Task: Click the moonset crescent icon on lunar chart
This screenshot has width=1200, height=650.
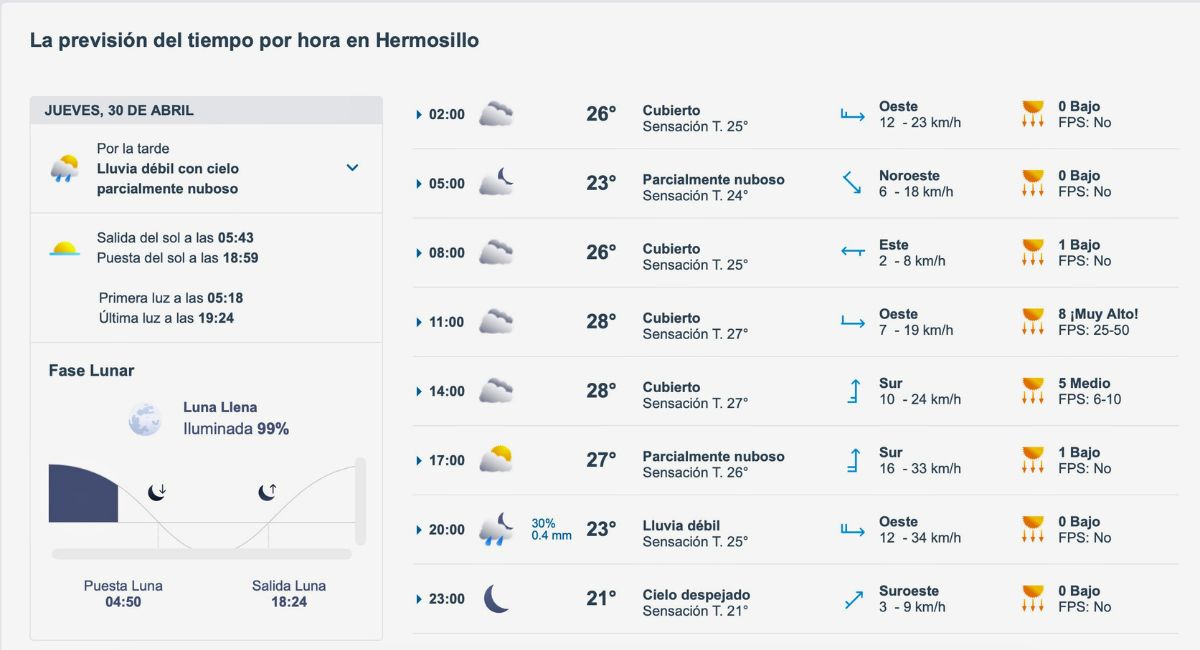Action: pos(157,491)
